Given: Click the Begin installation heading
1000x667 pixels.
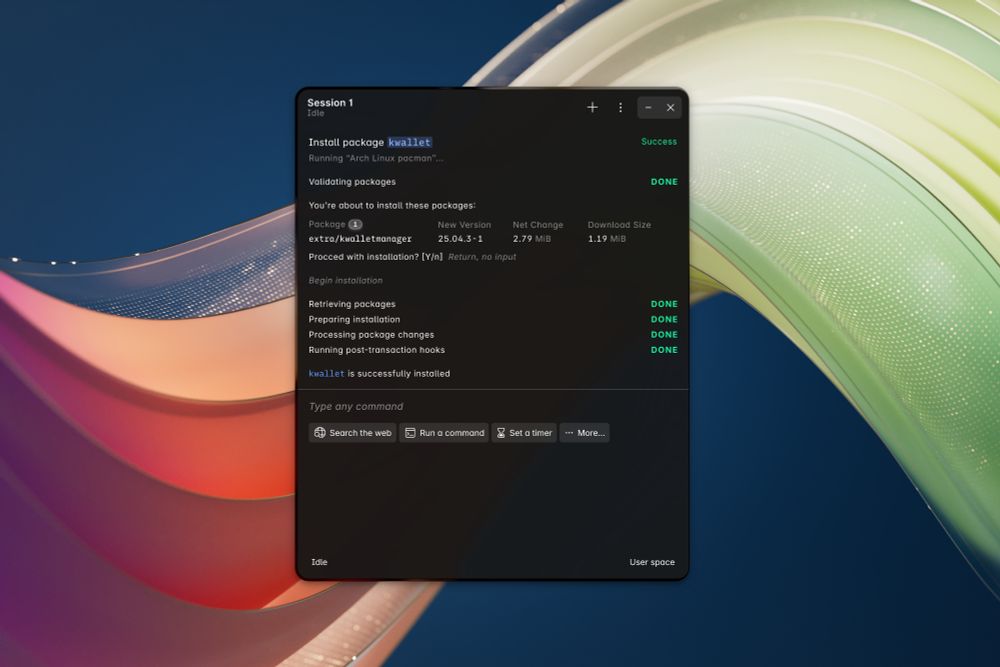Looking at the screenshot, I should tap(346, 281).
